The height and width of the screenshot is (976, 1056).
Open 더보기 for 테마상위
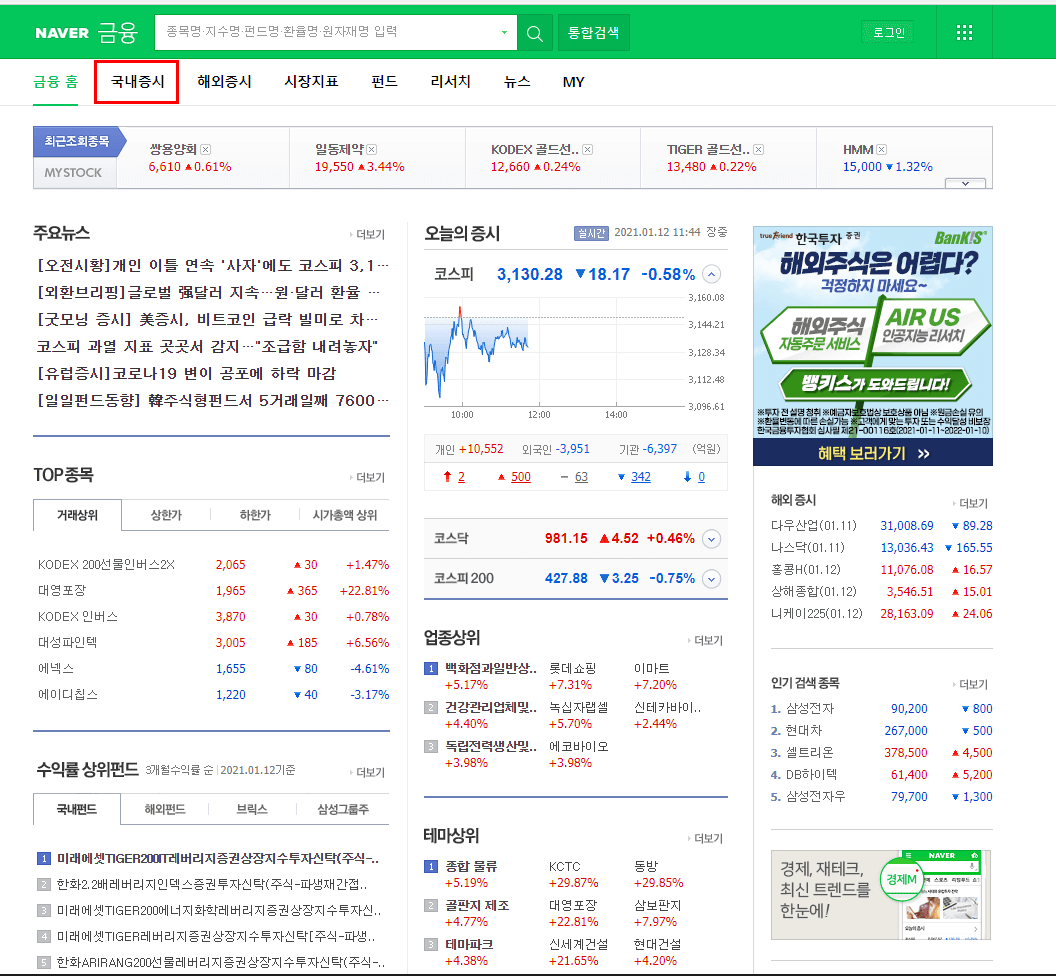[x=706, y=839]
